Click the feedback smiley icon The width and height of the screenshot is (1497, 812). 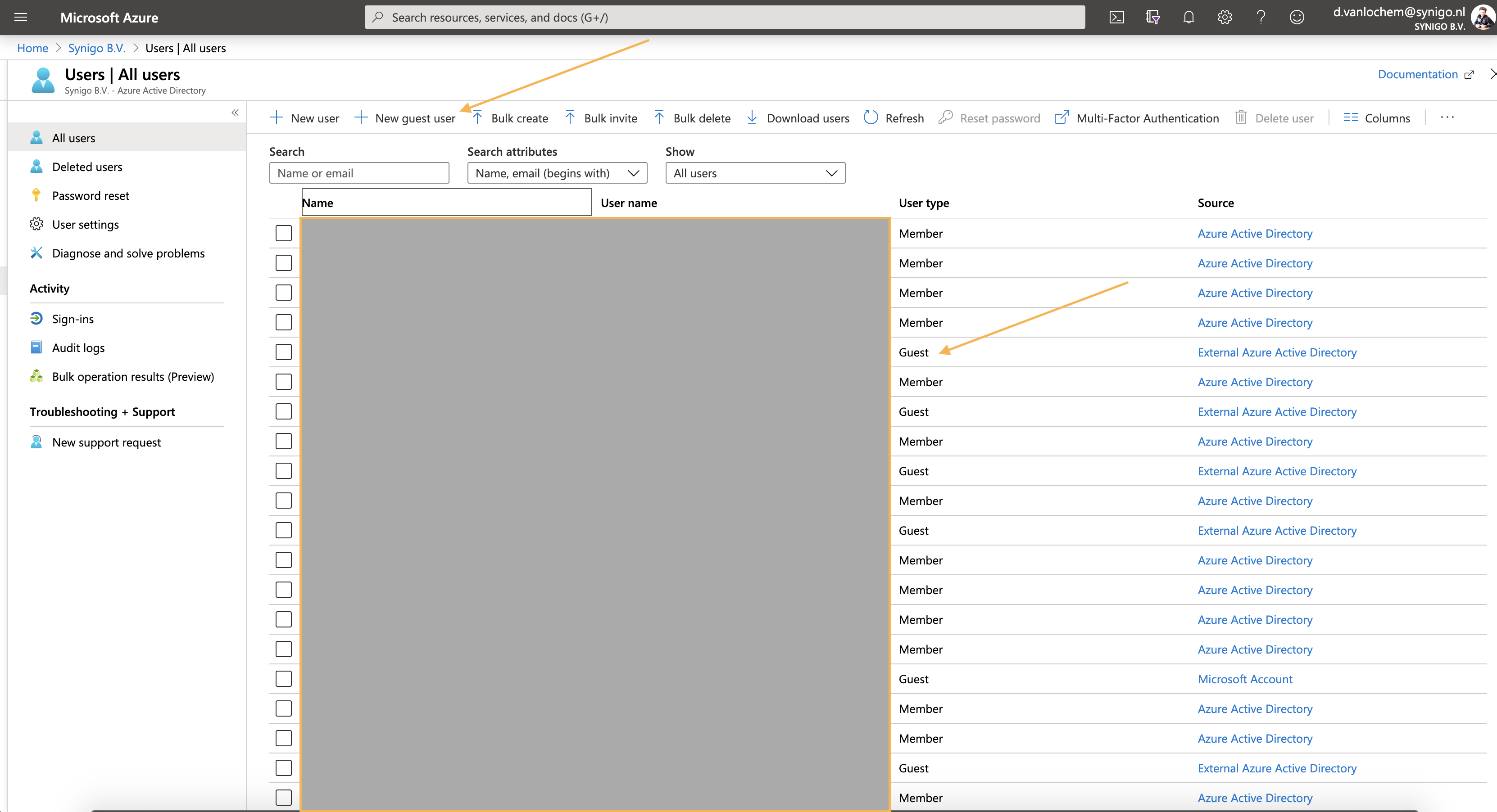pyautogui.click(x=1297, y=18)
